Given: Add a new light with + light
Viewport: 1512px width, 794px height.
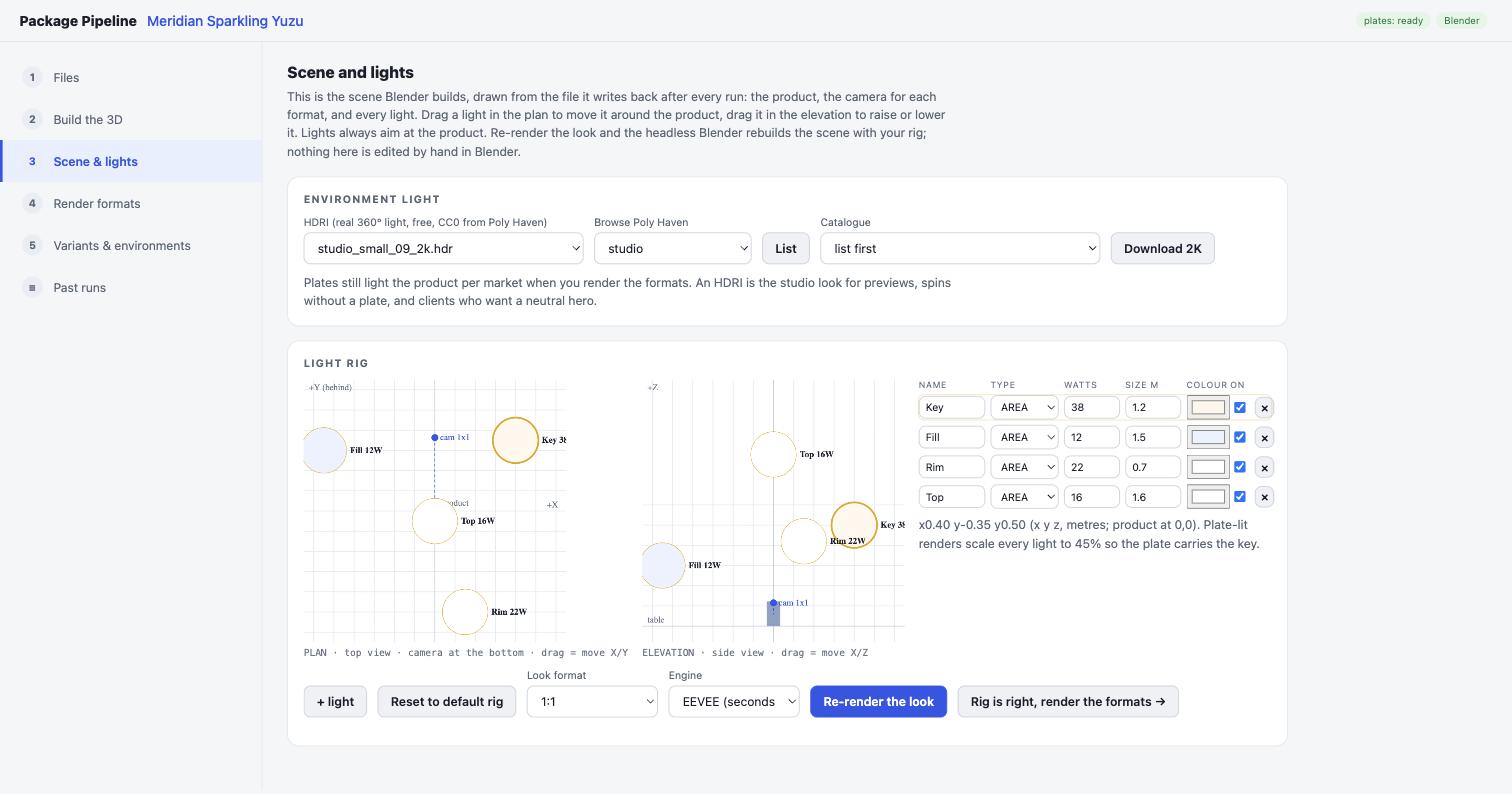Looking at the screenshot, I should 335,702.
